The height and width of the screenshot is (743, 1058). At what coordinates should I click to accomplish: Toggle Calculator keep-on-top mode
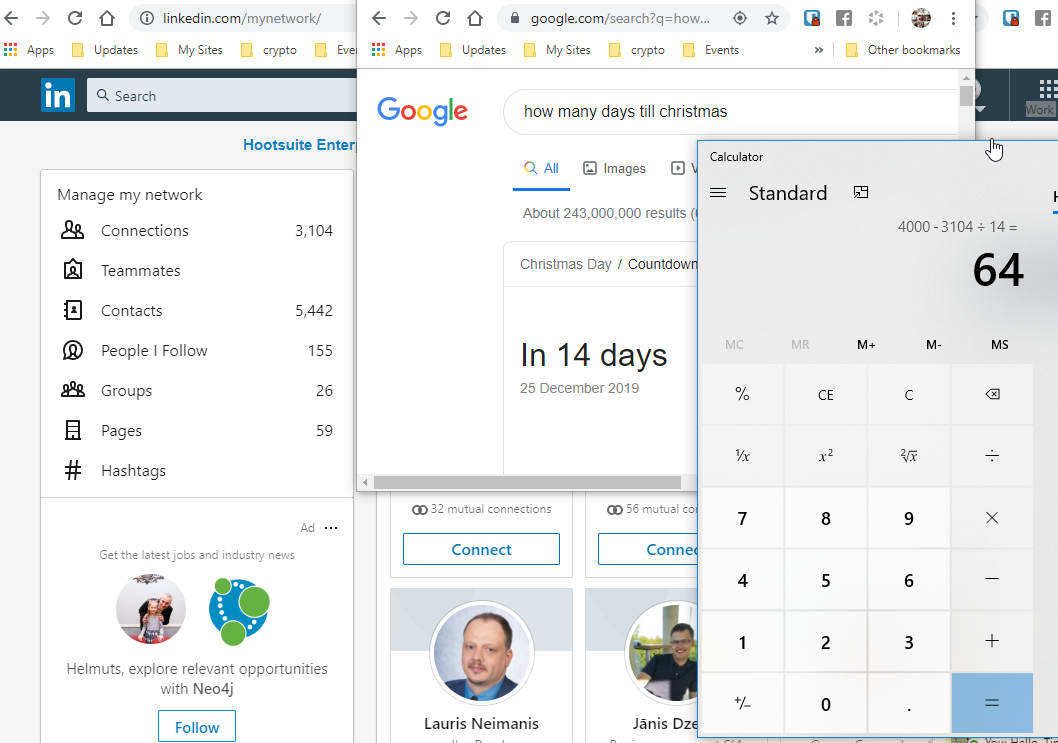point(861,192)
